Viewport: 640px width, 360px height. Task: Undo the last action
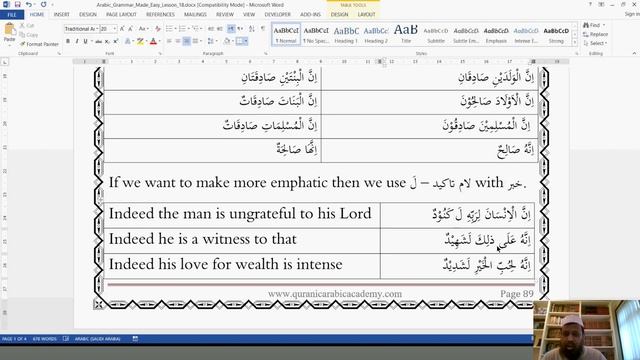pos(29,4)
